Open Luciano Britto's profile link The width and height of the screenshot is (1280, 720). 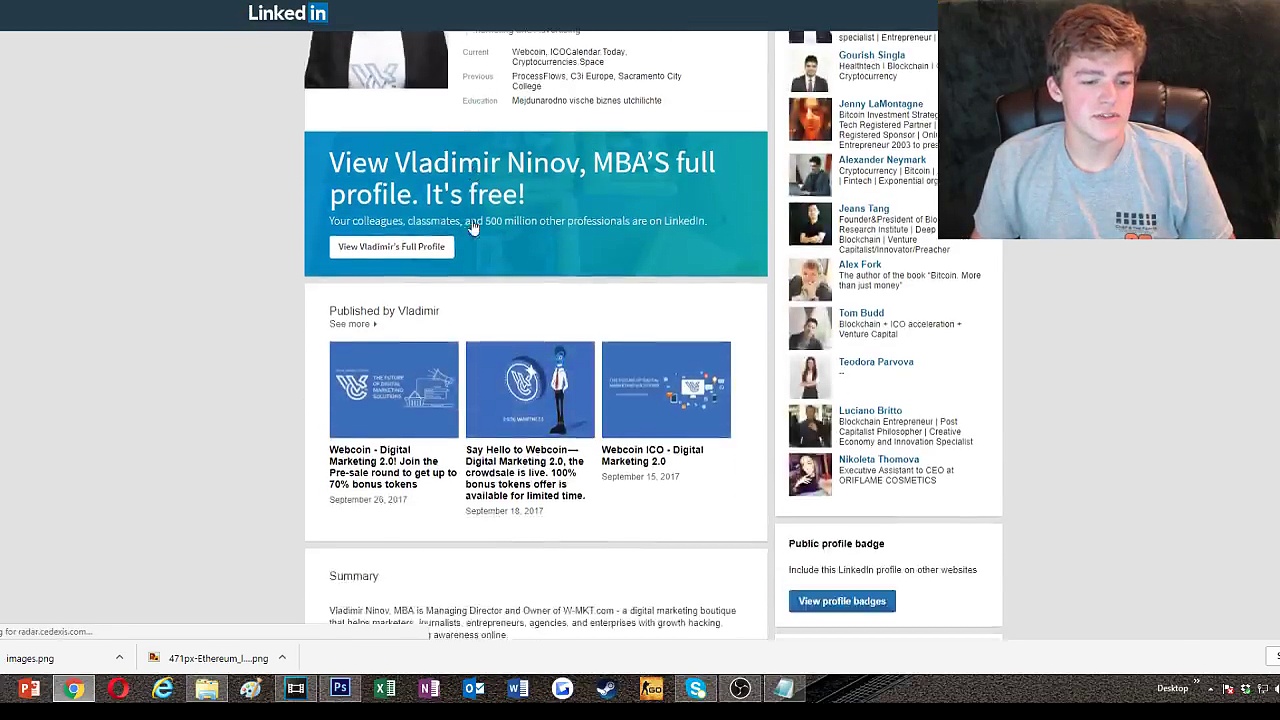[870, 411]
